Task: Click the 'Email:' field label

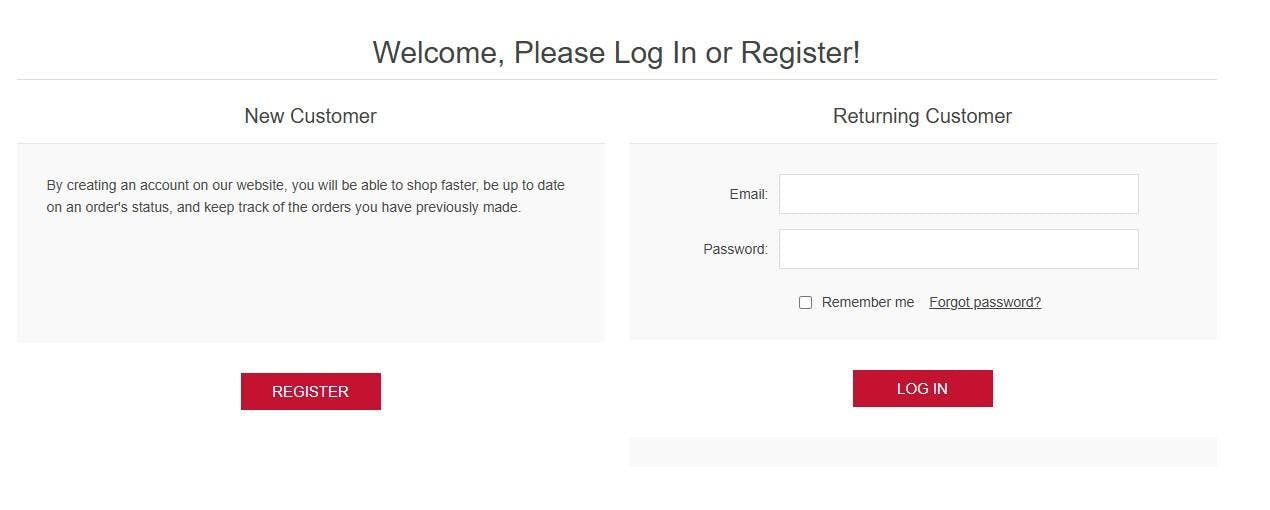Action: tap(748, 194)
